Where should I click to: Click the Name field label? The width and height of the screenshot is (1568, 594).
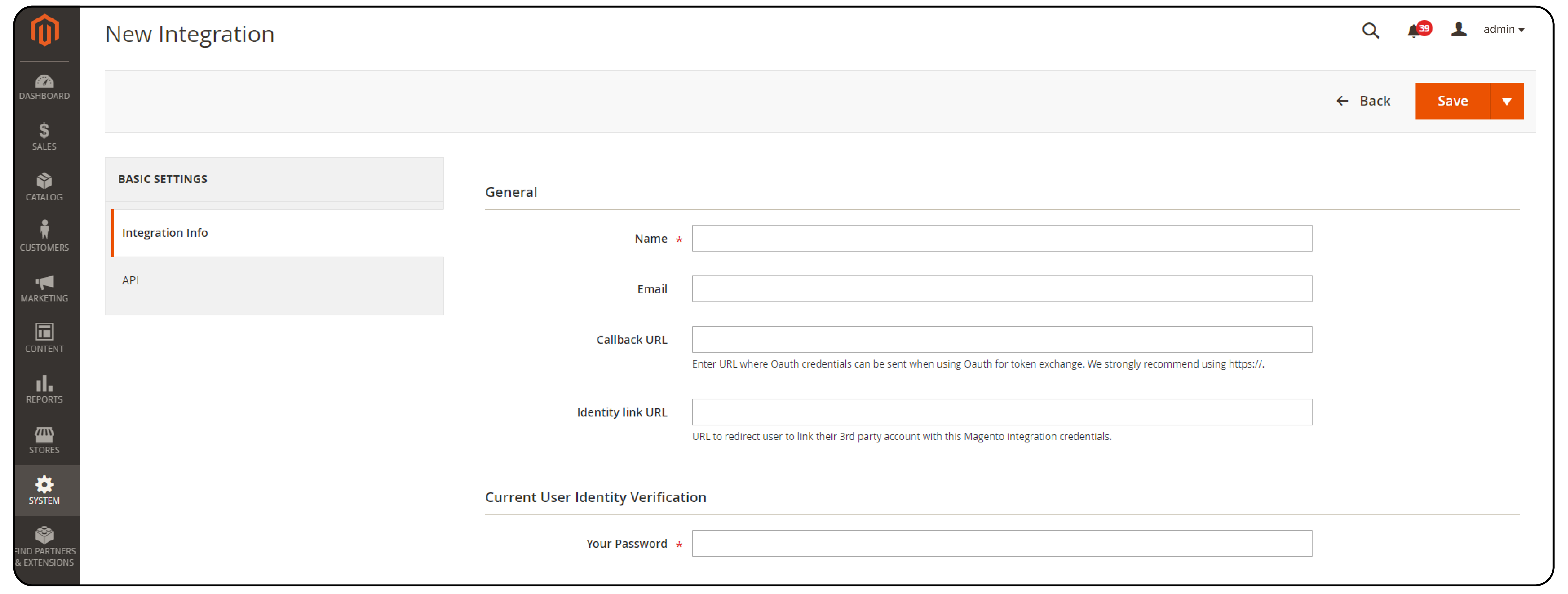coord(651,239)
